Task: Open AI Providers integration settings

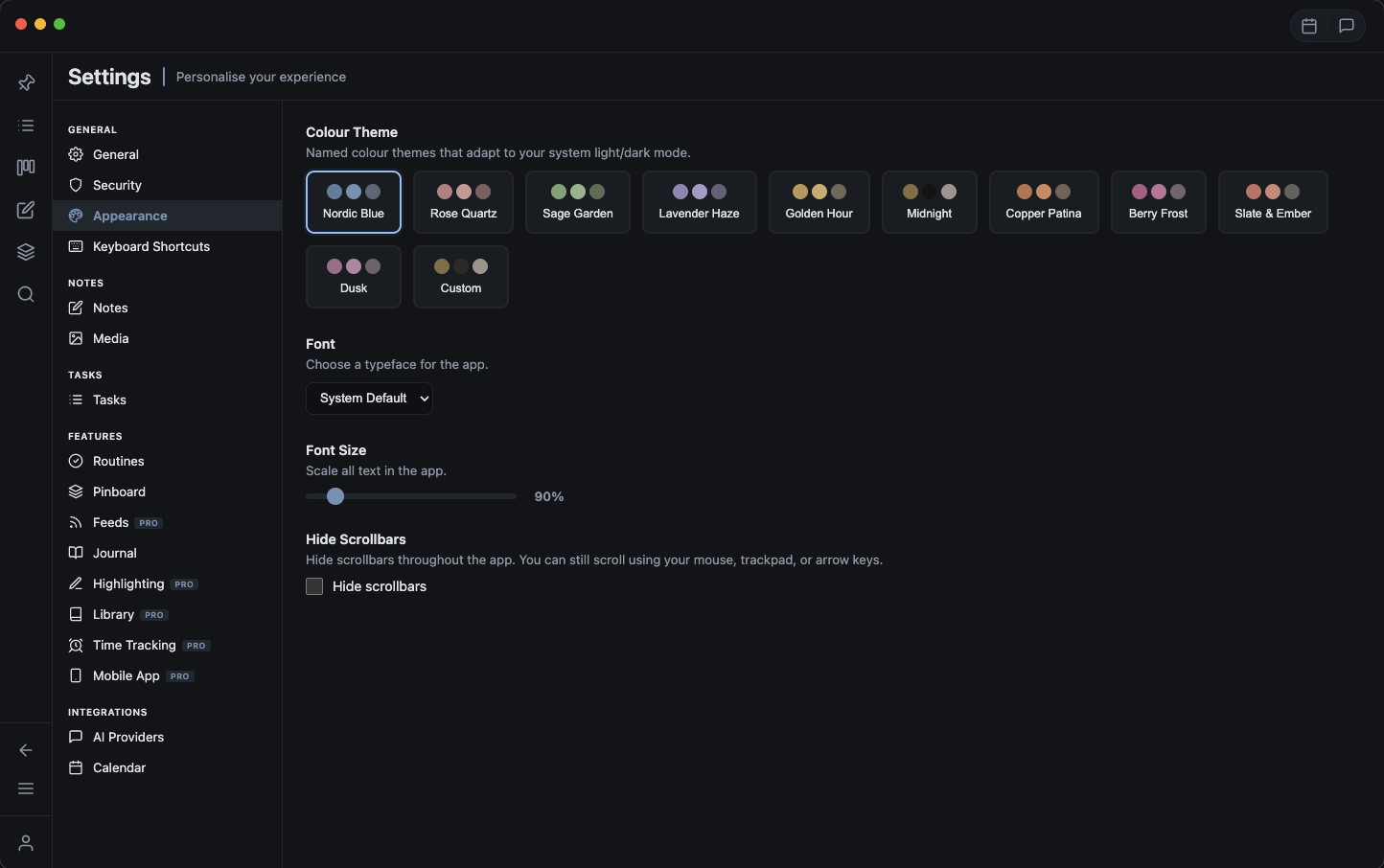Action: click(127, 737)
